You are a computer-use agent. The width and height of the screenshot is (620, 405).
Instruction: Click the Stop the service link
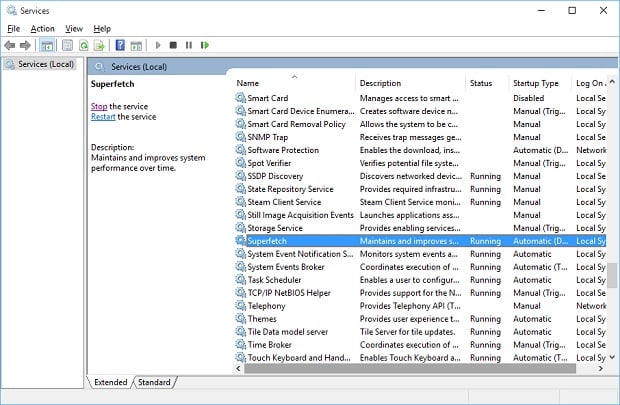coord(99,106)
